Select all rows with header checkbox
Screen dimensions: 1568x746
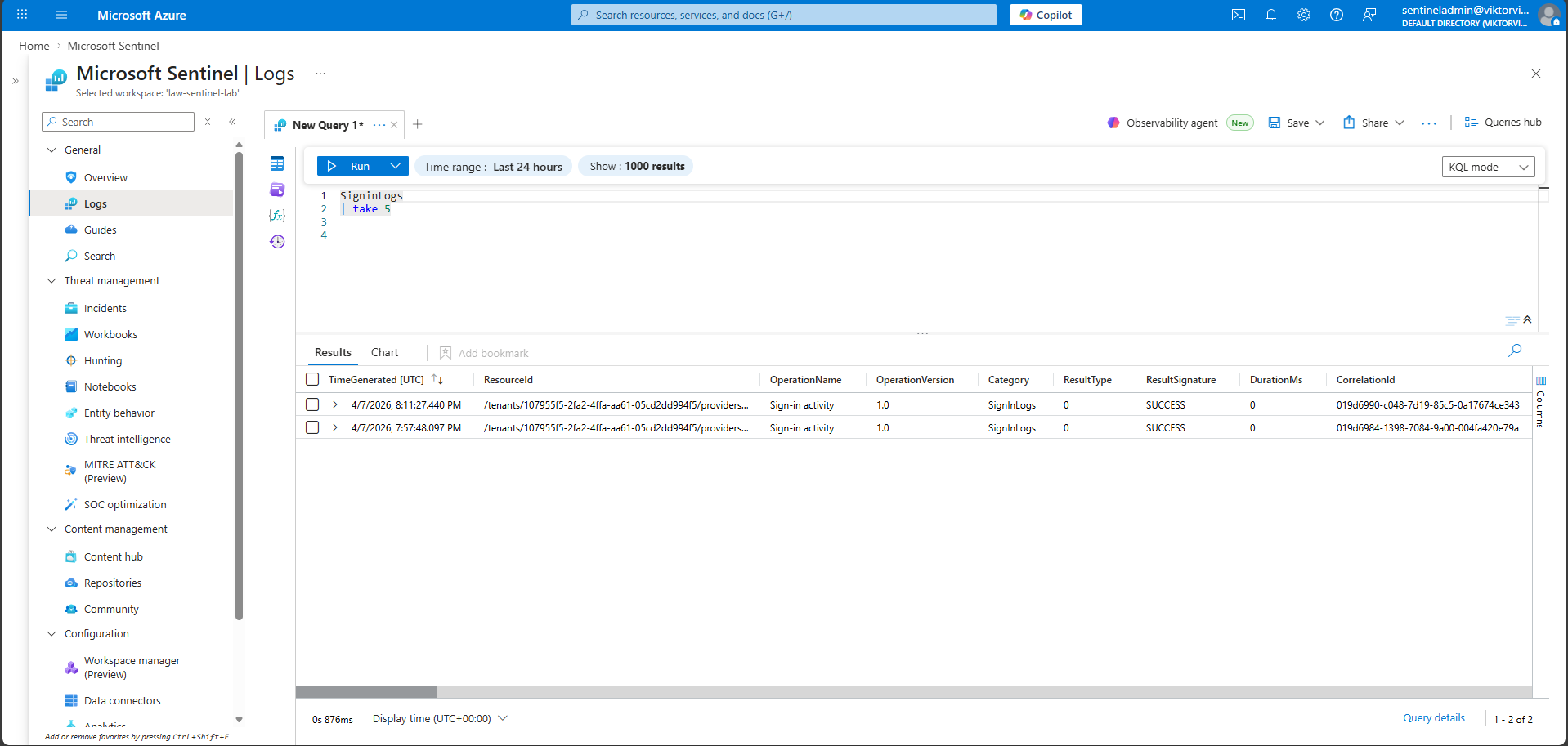coord(312,379)
